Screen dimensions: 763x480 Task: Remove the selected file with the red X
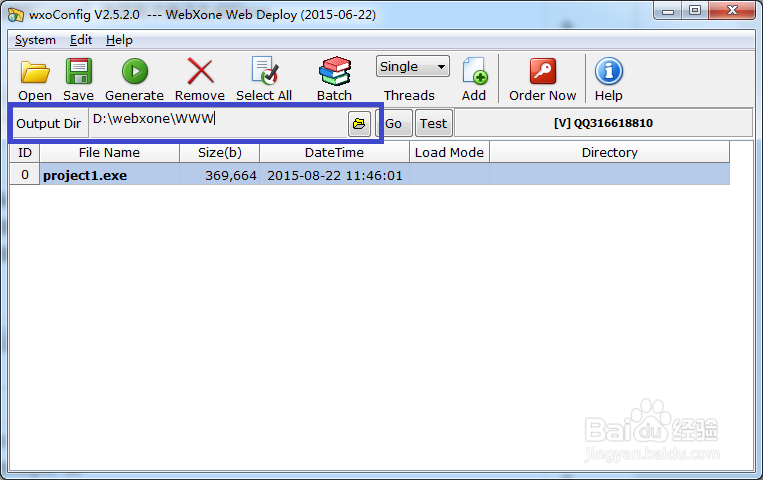point(200,72)
